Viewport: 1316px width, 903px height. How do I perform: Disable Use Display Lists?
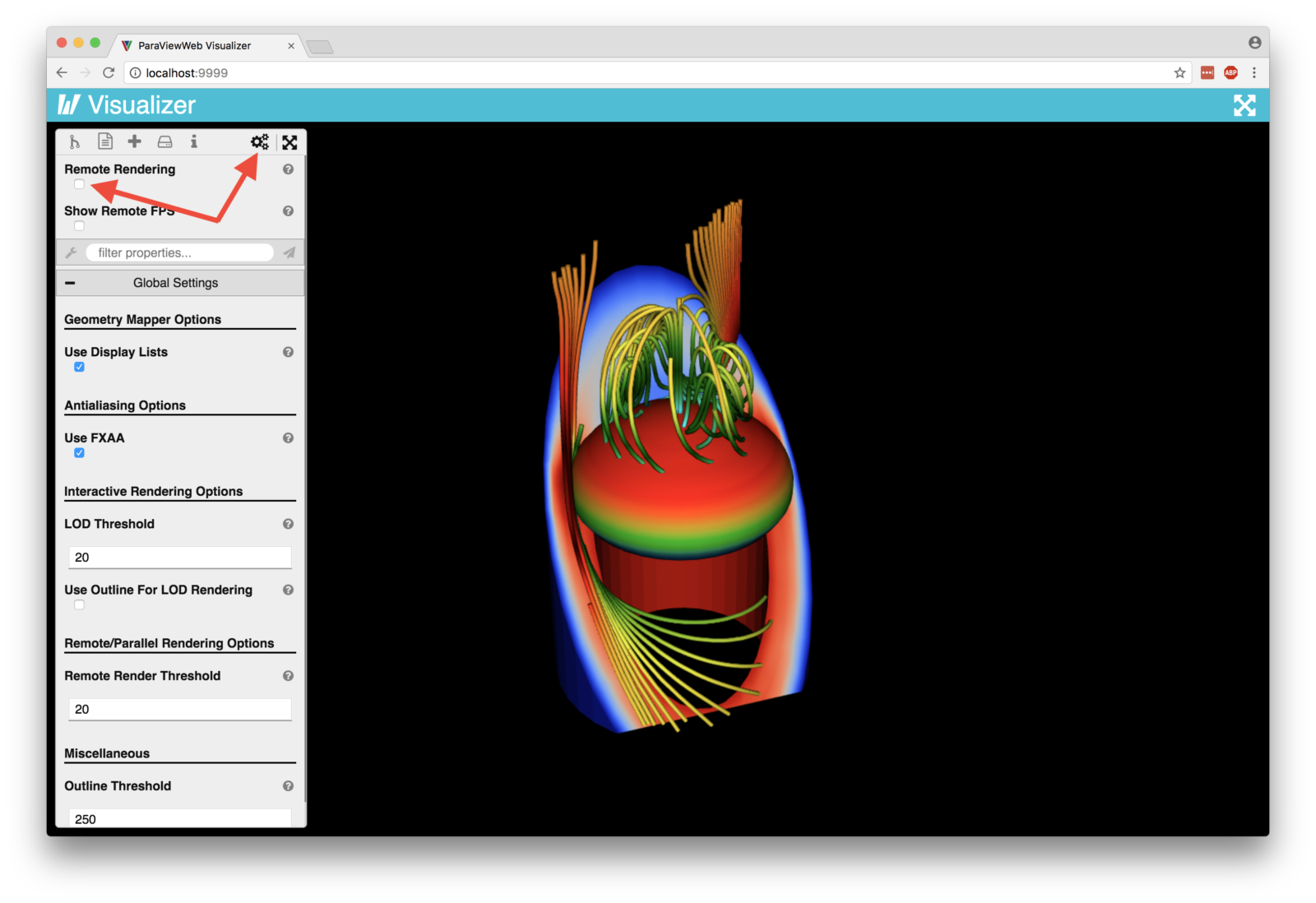tap(78, 367)
